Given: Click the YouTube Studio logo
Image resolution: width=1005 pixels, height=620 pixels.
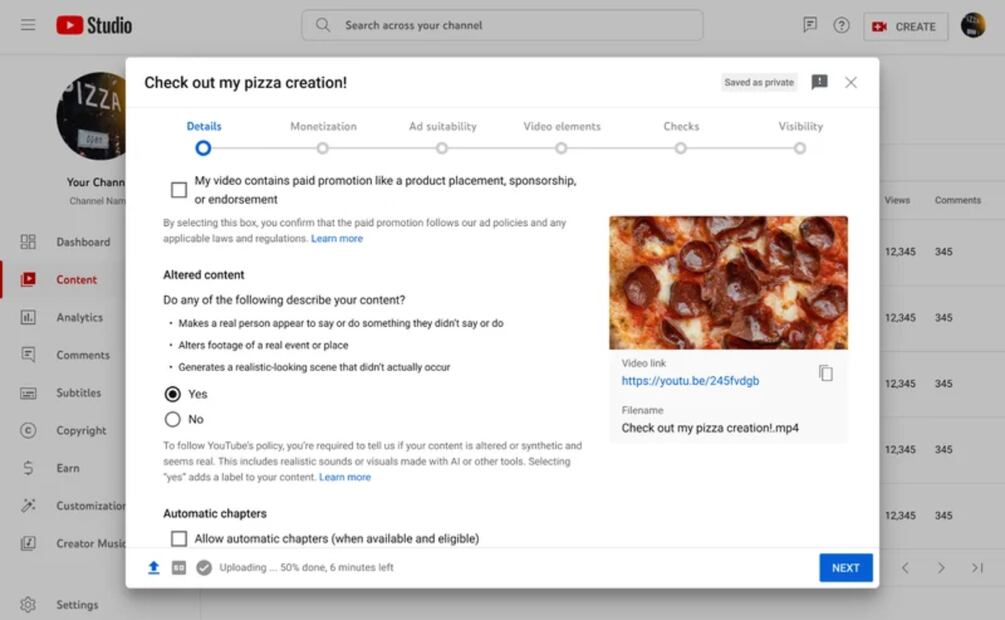Looking at the screenshot, I should (x=94, y=25).
